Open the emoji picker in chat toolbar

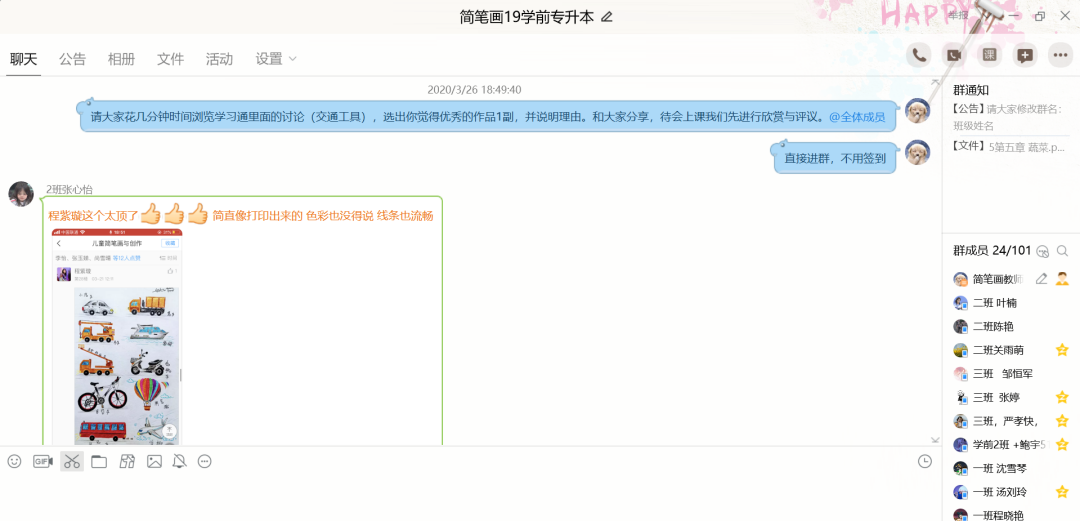(14, 461)
